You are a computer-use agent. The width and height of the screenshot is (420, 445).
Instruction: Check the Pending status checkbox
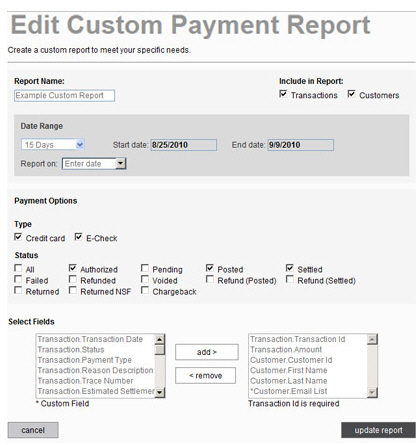(x=145, y=268)
